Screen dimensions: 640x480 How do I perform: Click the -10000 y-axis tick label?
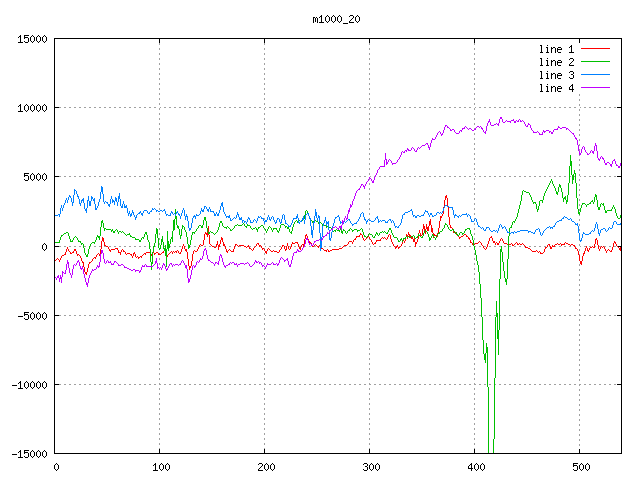pos(30,384)
